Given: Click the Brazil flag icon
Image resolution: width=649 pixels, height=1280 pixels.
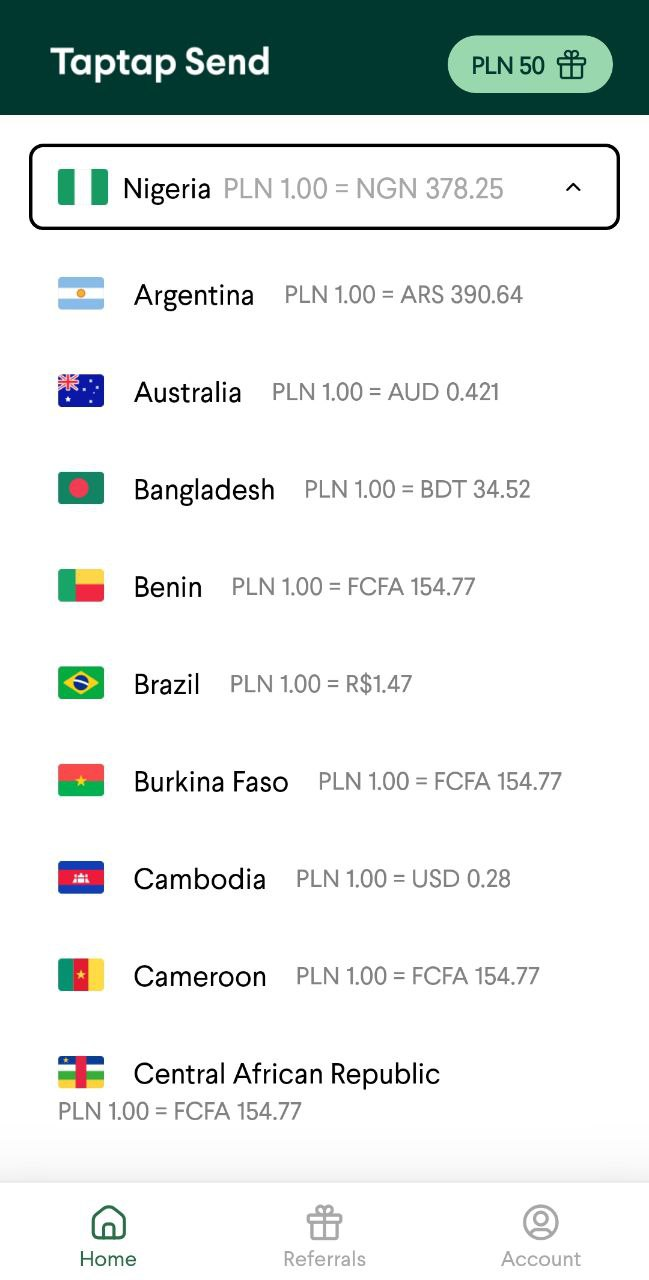Looking at the screenshot, I should click(x=81, y=683).
